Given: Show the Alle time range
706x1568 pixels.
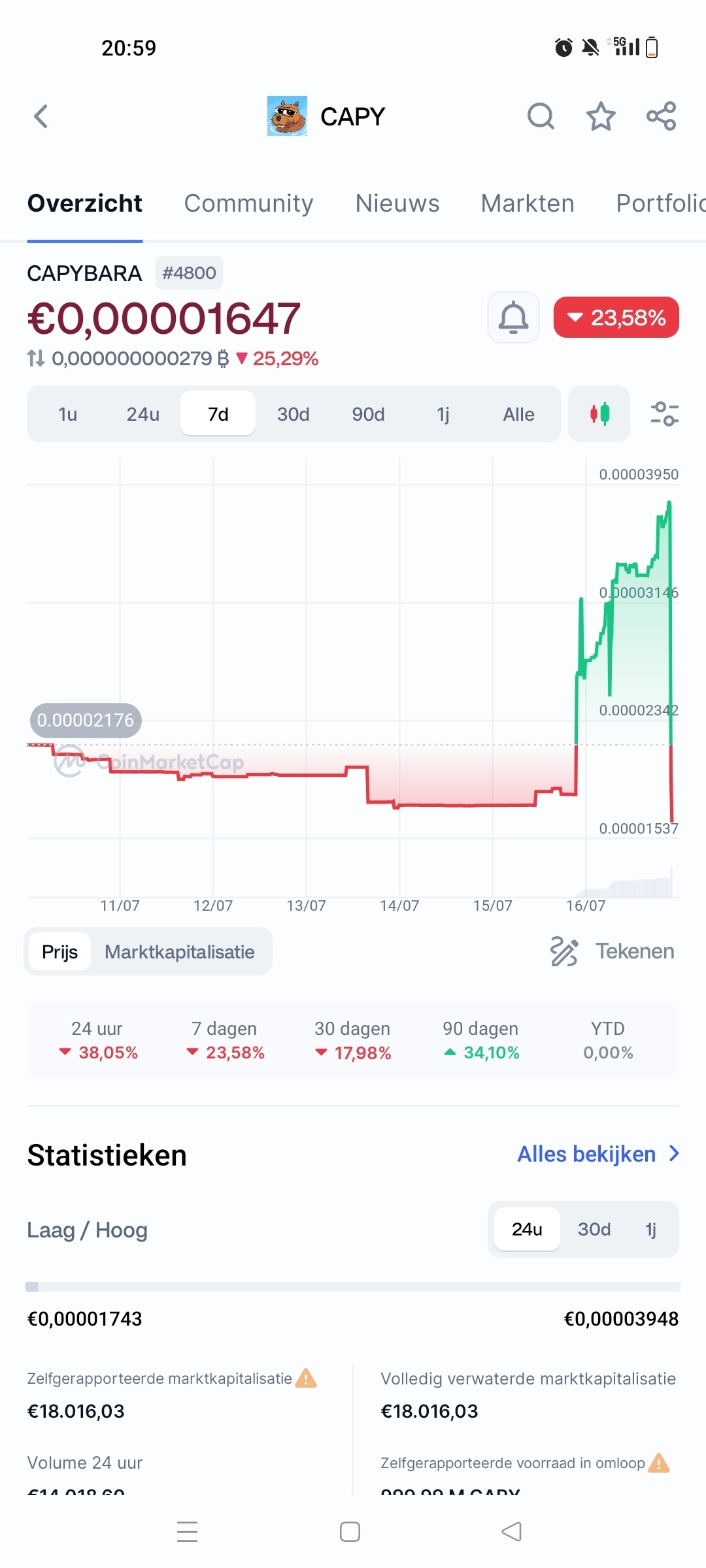Looking at the screenshot, I should coord(518,414).
